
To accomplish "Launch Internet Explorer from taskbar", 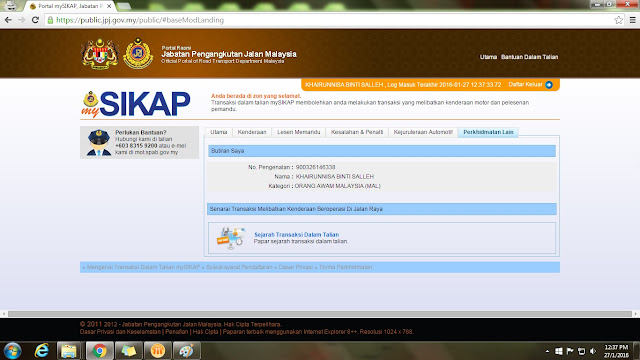I will [x=42, y=351].
